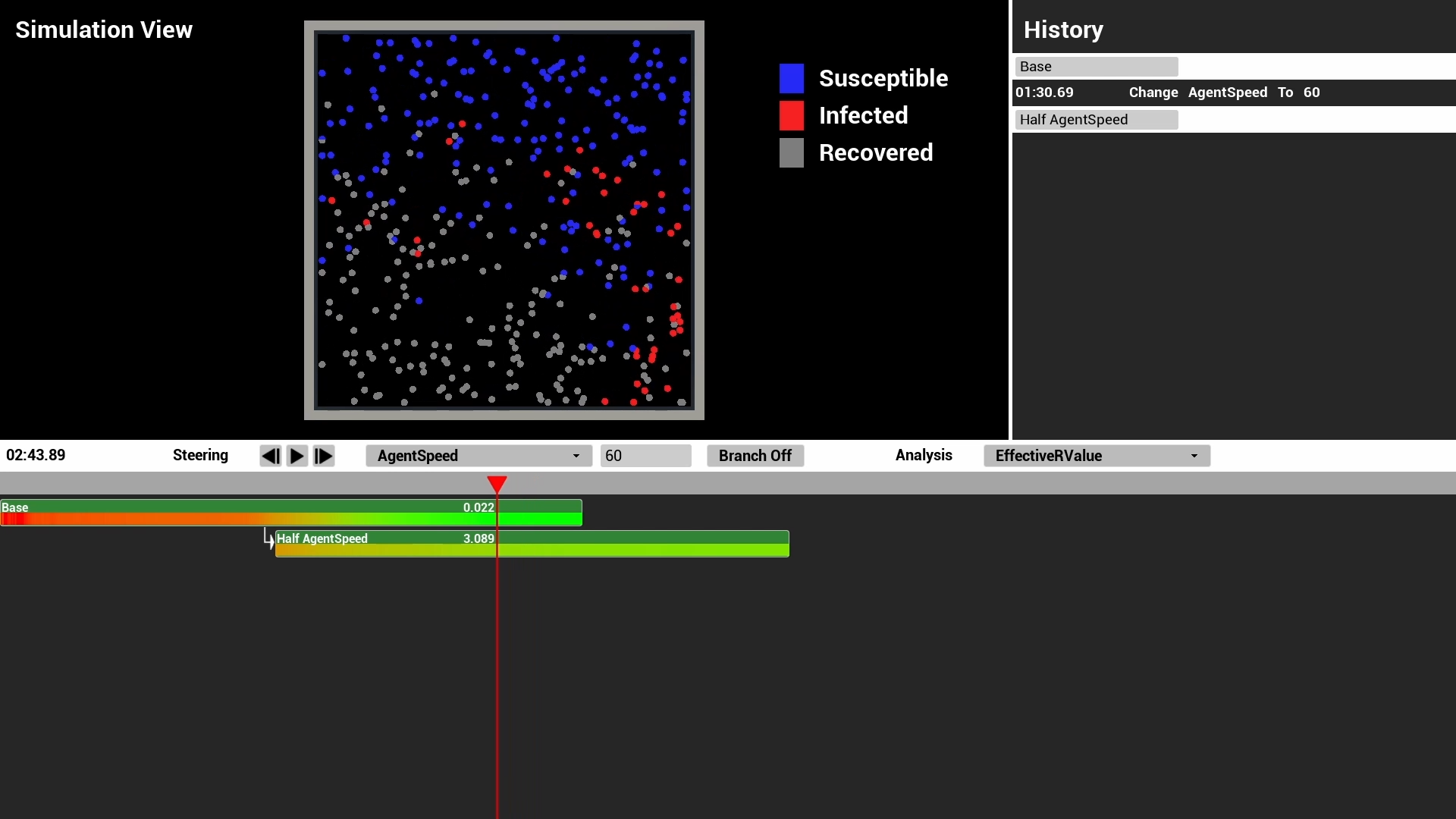The image size is (1456, 819).
Task: Click the blue Susceptible legend swatch
Action: [x=791, y=78]
